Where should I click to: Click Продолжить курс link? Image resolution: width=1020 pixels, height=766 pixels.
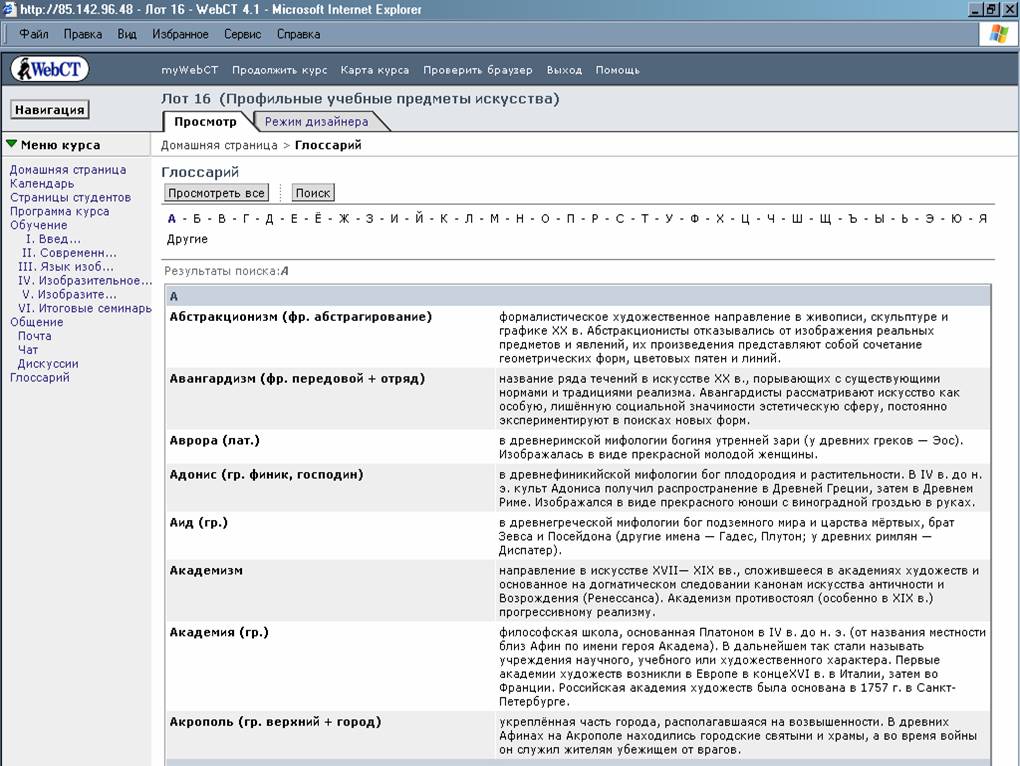coord(280,70)
